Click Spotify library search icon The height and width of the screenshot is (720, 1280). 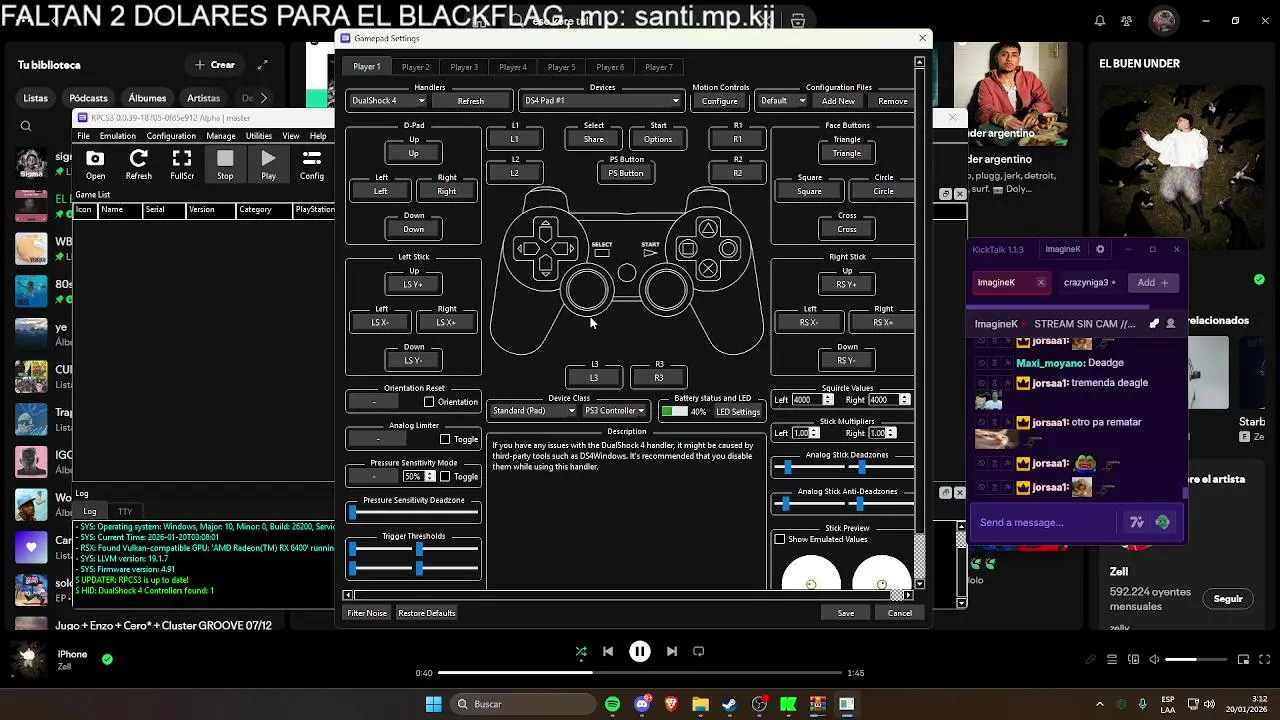click(x=26, y=126)
